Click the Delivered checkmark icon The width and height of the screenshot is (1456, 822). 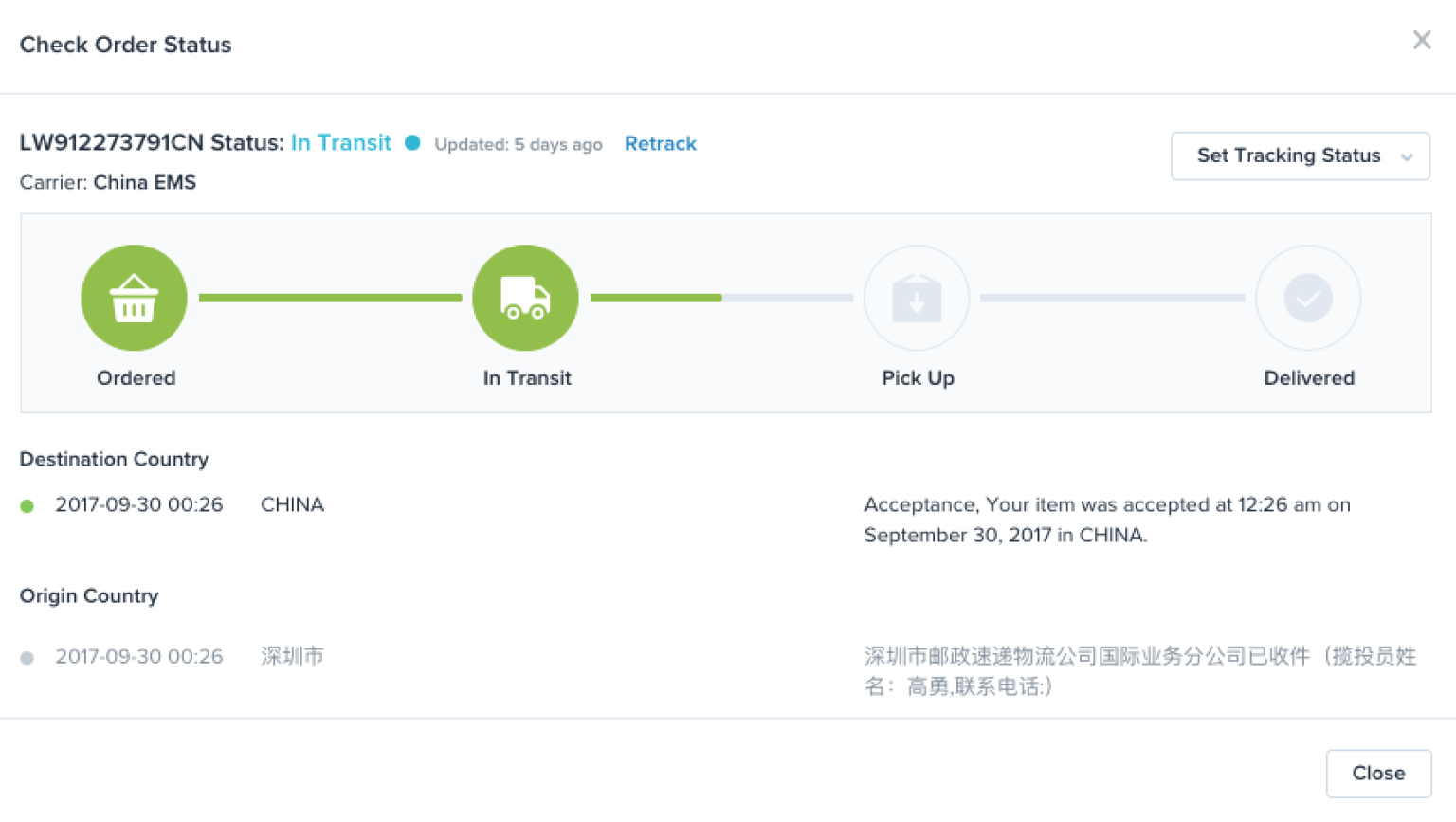(1308, 297)
